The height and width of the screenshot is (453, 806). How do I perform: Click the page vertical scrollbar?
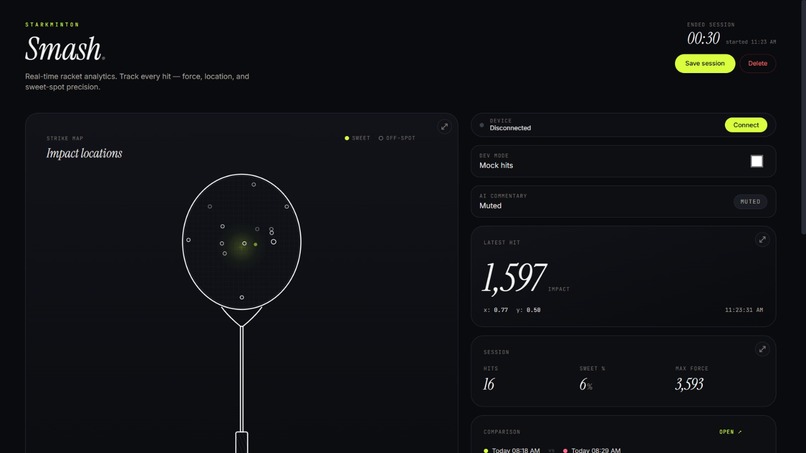pyautogui.click(x=803, y=118)
